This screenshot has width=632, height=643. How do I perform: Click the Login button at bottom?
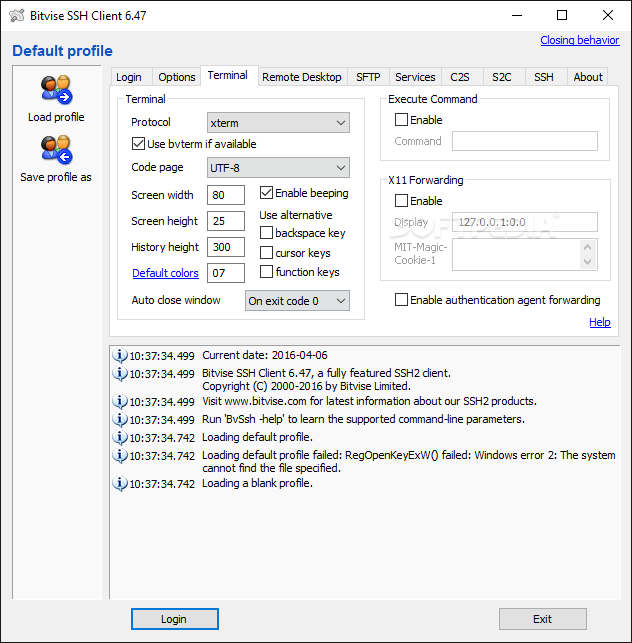[175, 619]
